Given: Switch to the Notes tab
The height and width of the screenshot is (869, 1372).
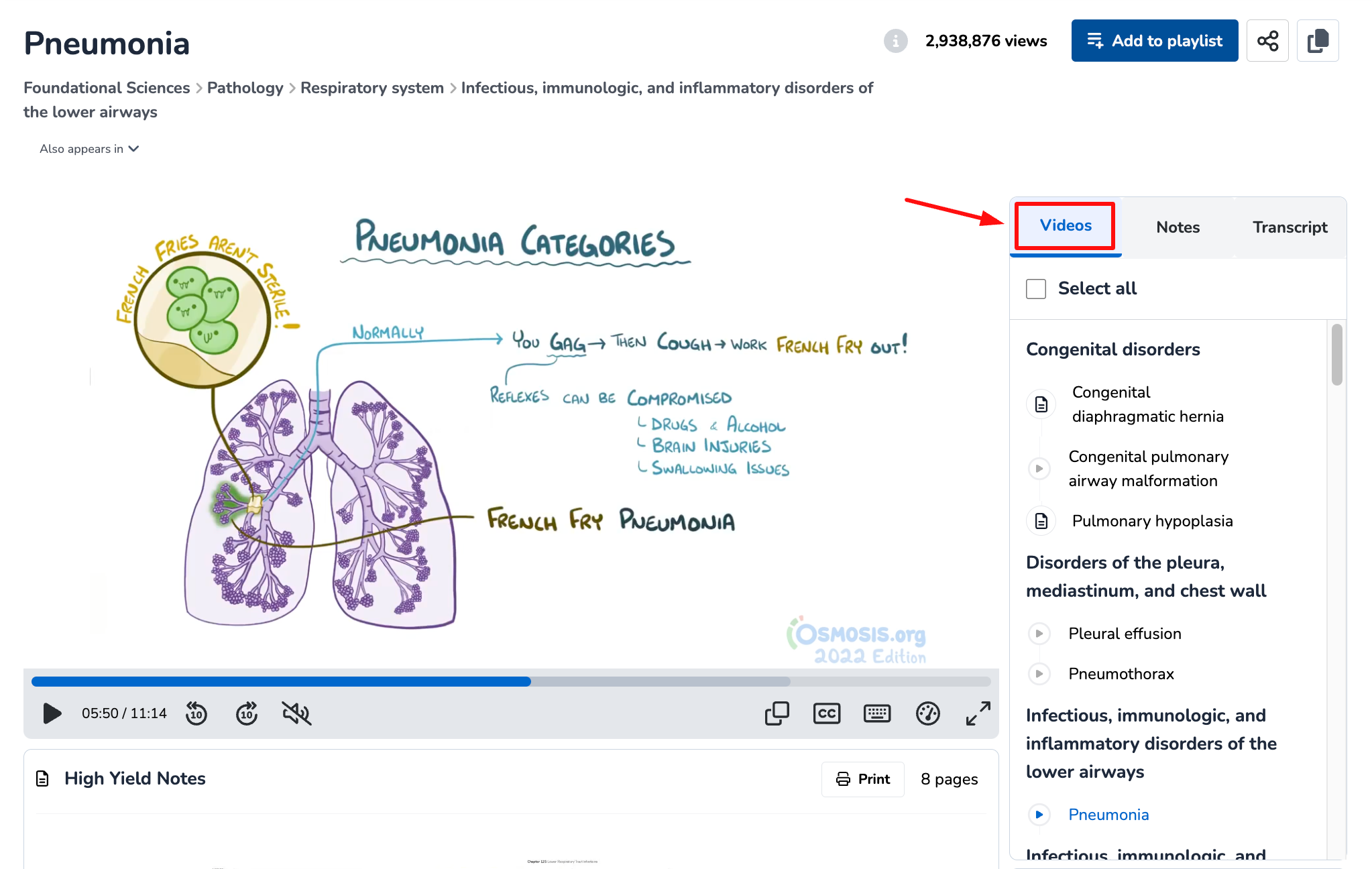Looking at the screenshot, I should pyautogui.click(x=1178, y=227).
